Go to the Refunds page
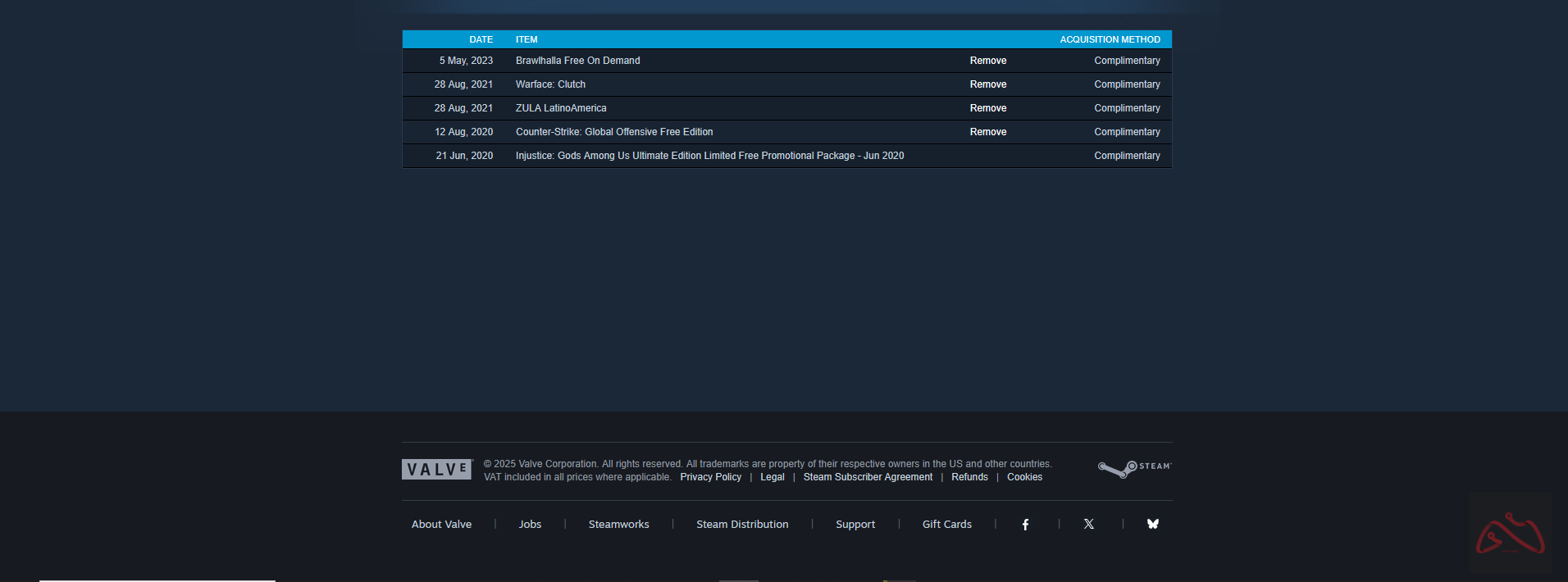The image size is (1568, 582). (x=969, y=477)
